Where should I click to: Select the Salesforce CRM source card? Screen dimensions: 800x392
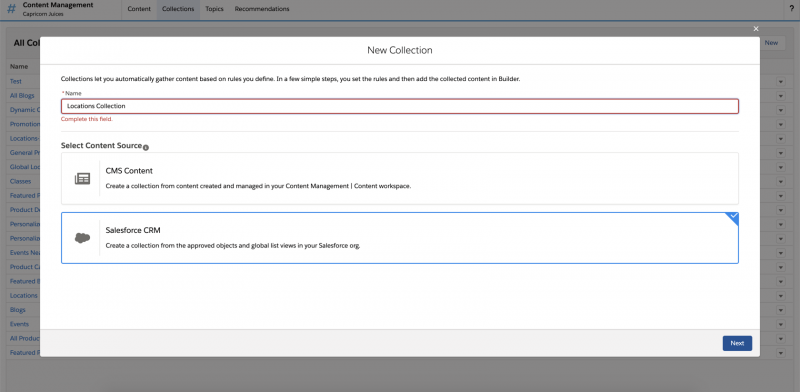tap(400, 238)
